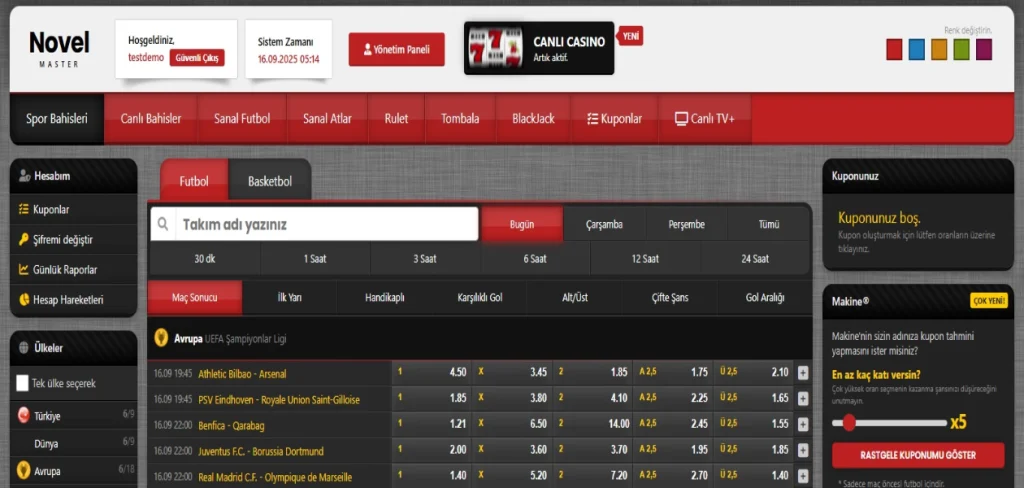
Task: Pick the orange color theme swatch
Action: coord(939,50)
